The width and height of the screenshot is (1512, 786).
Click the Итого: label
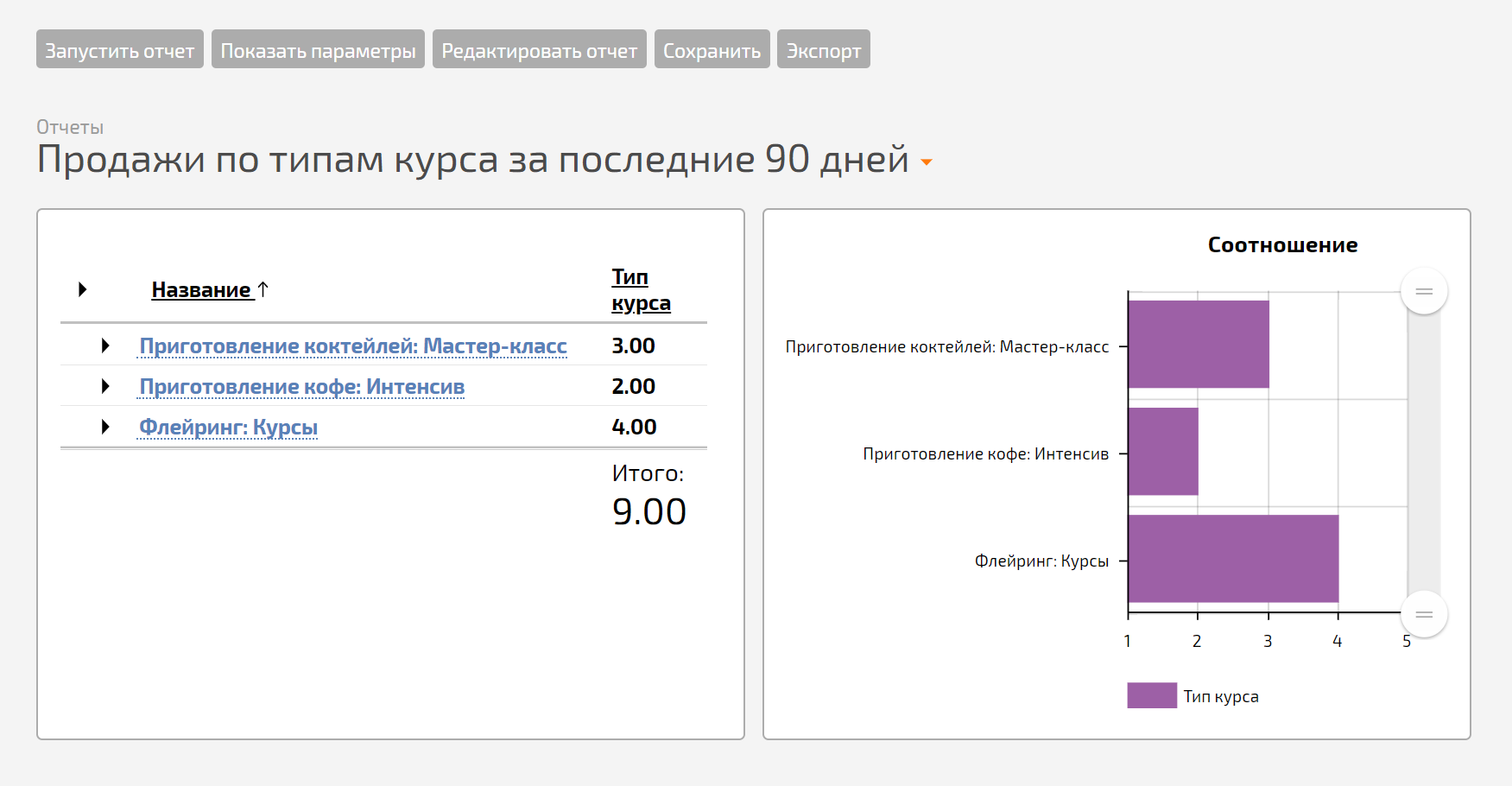648,473
